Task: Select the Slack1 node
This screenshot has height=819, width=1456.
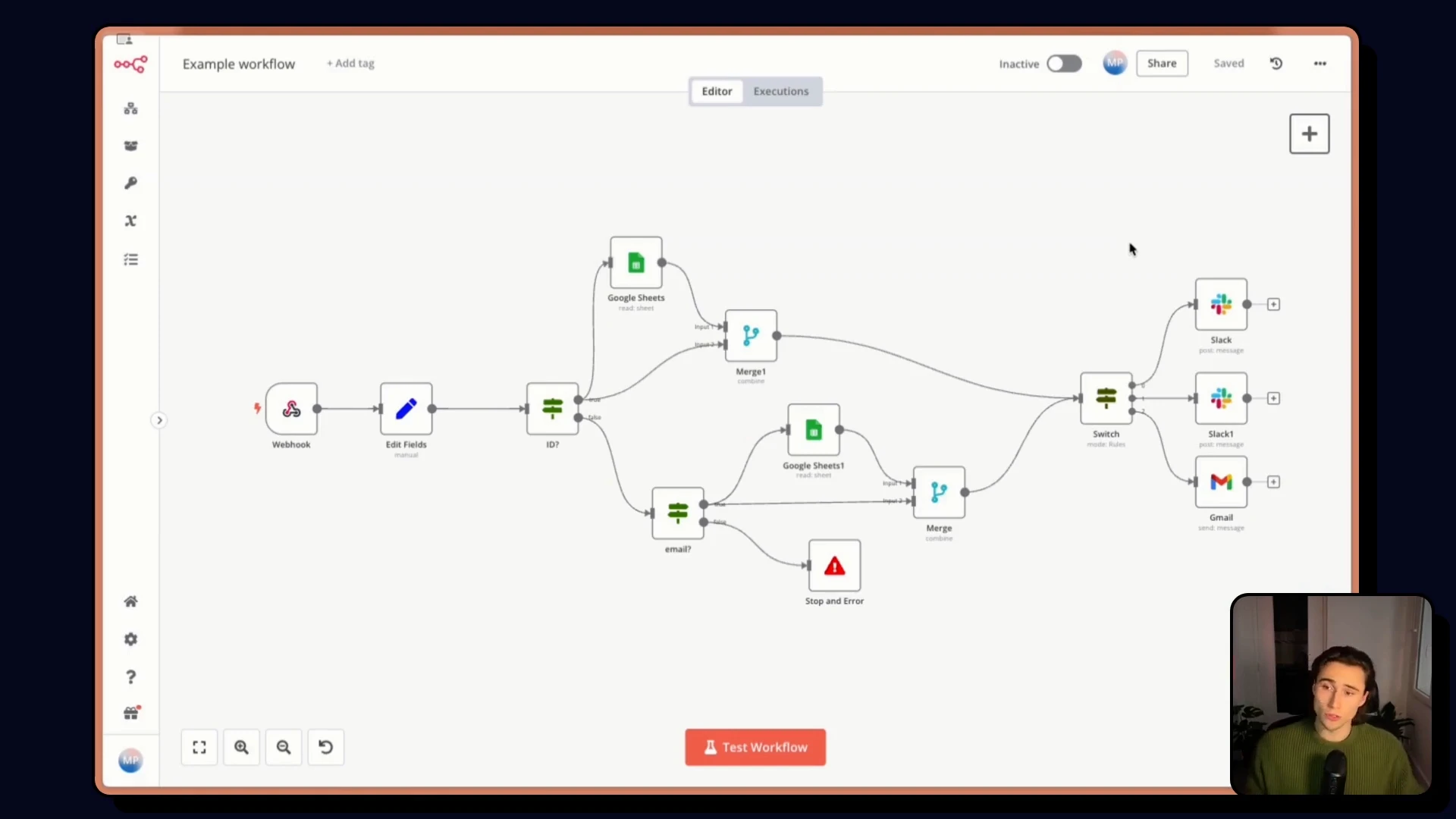Action: tap(1222, 398)
